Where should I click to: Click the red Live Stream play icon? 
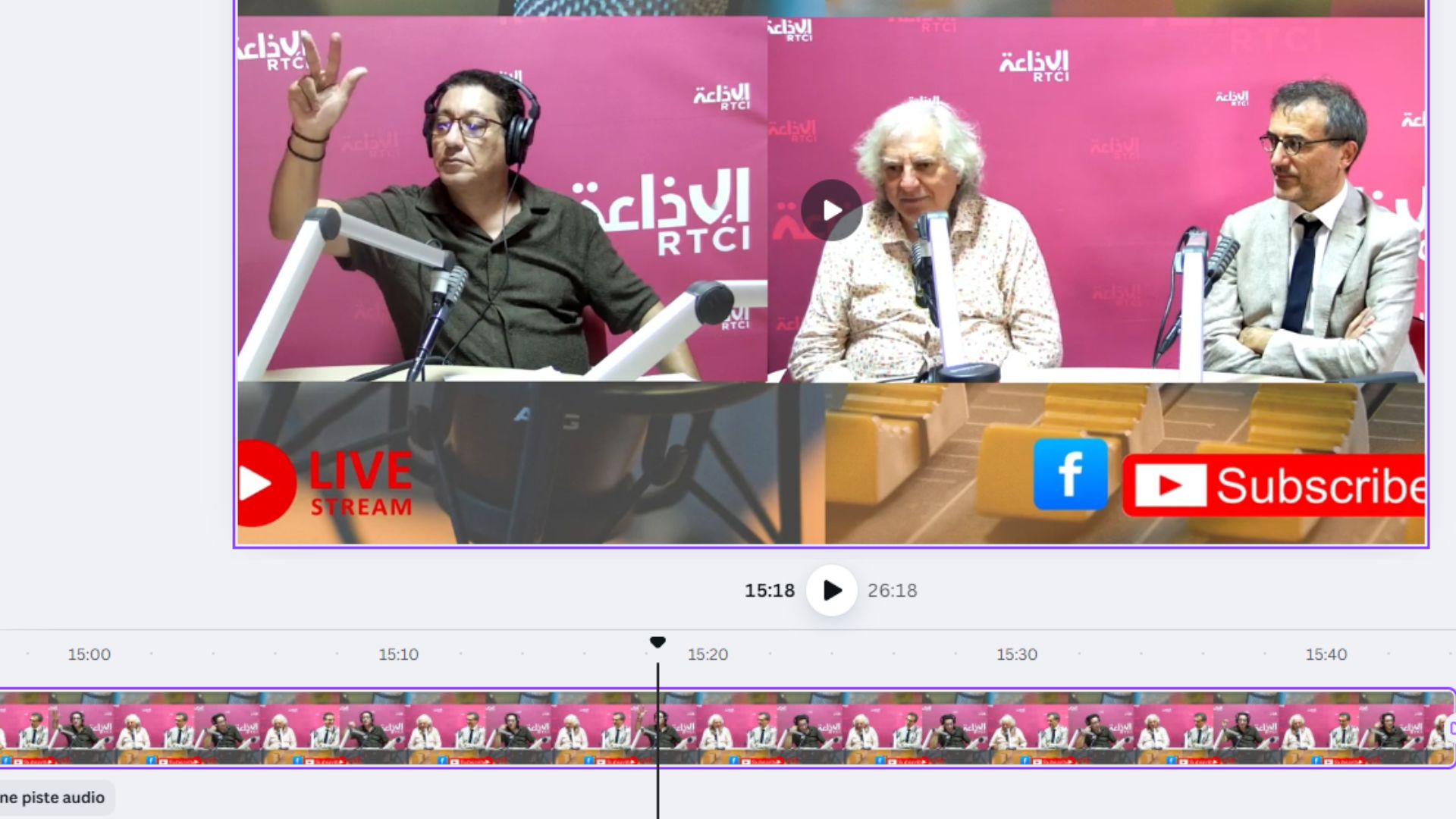point(262,483)
